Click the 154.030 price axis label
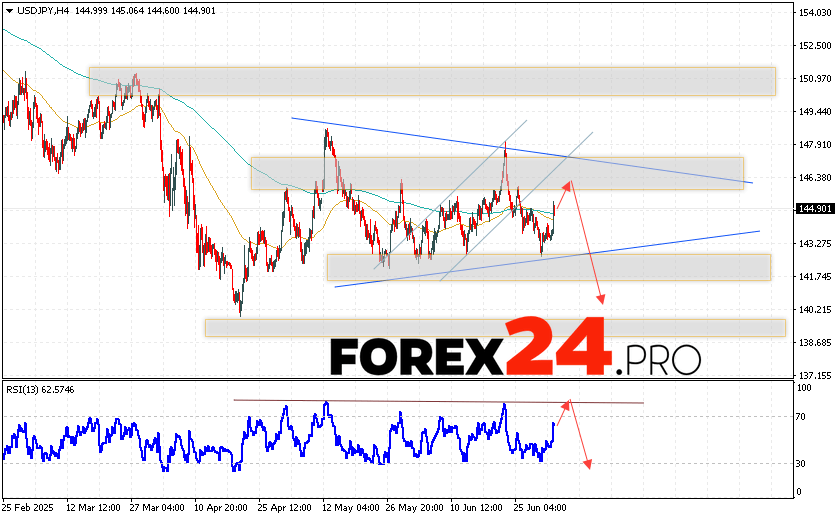Screen dimensions: 839x519 [815, 13]
